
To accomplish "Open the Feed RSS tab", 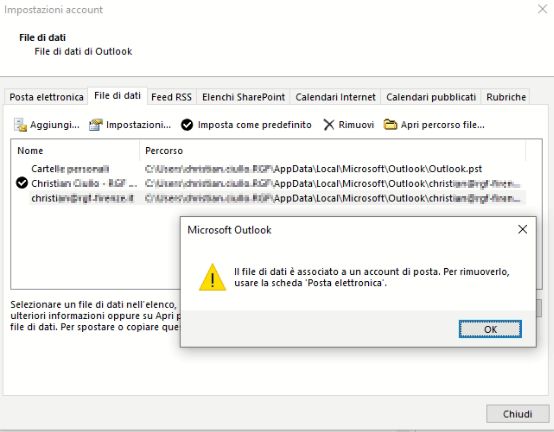I will 171,97.
